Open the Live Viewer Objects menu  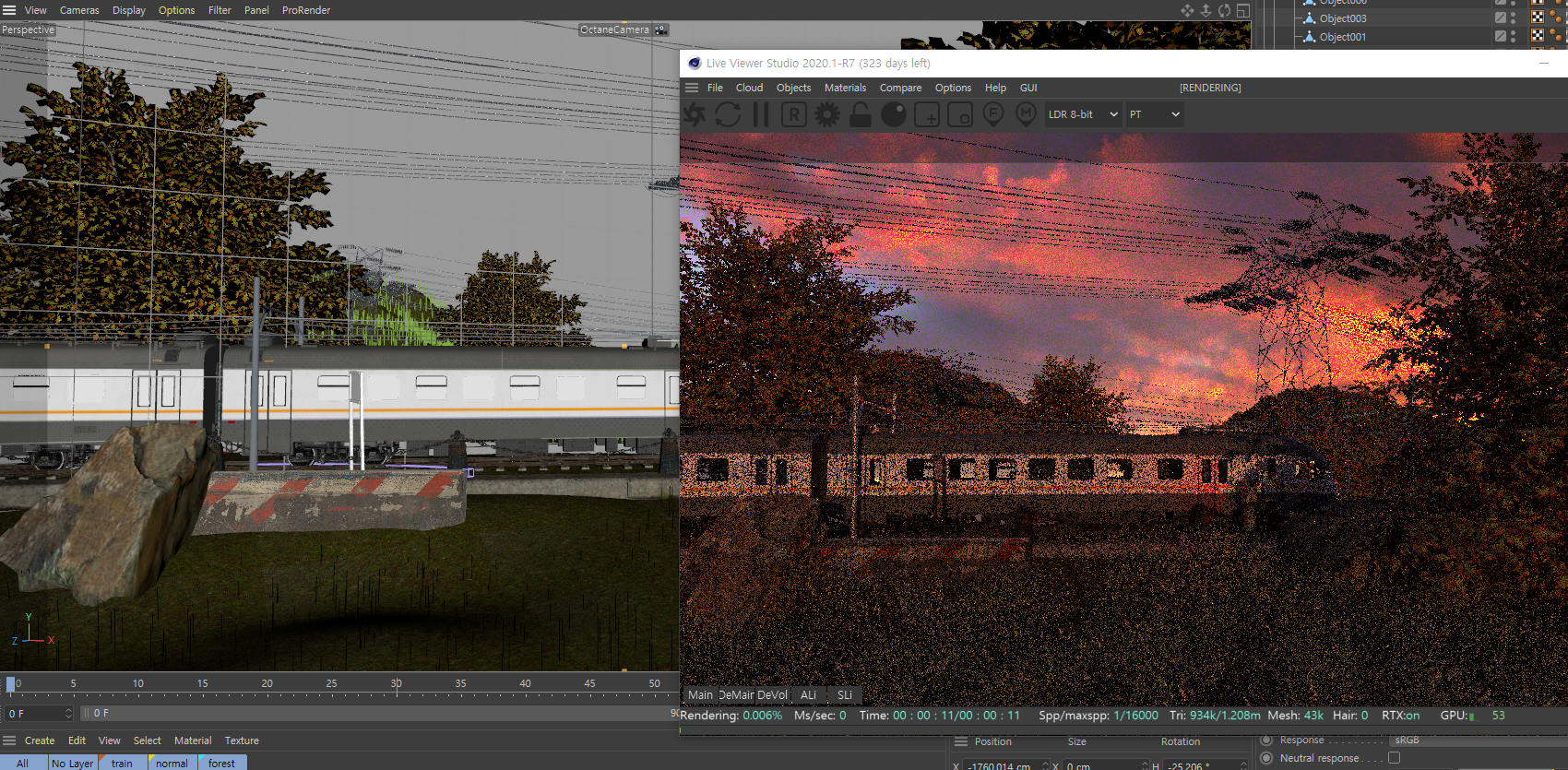(793, 88)
